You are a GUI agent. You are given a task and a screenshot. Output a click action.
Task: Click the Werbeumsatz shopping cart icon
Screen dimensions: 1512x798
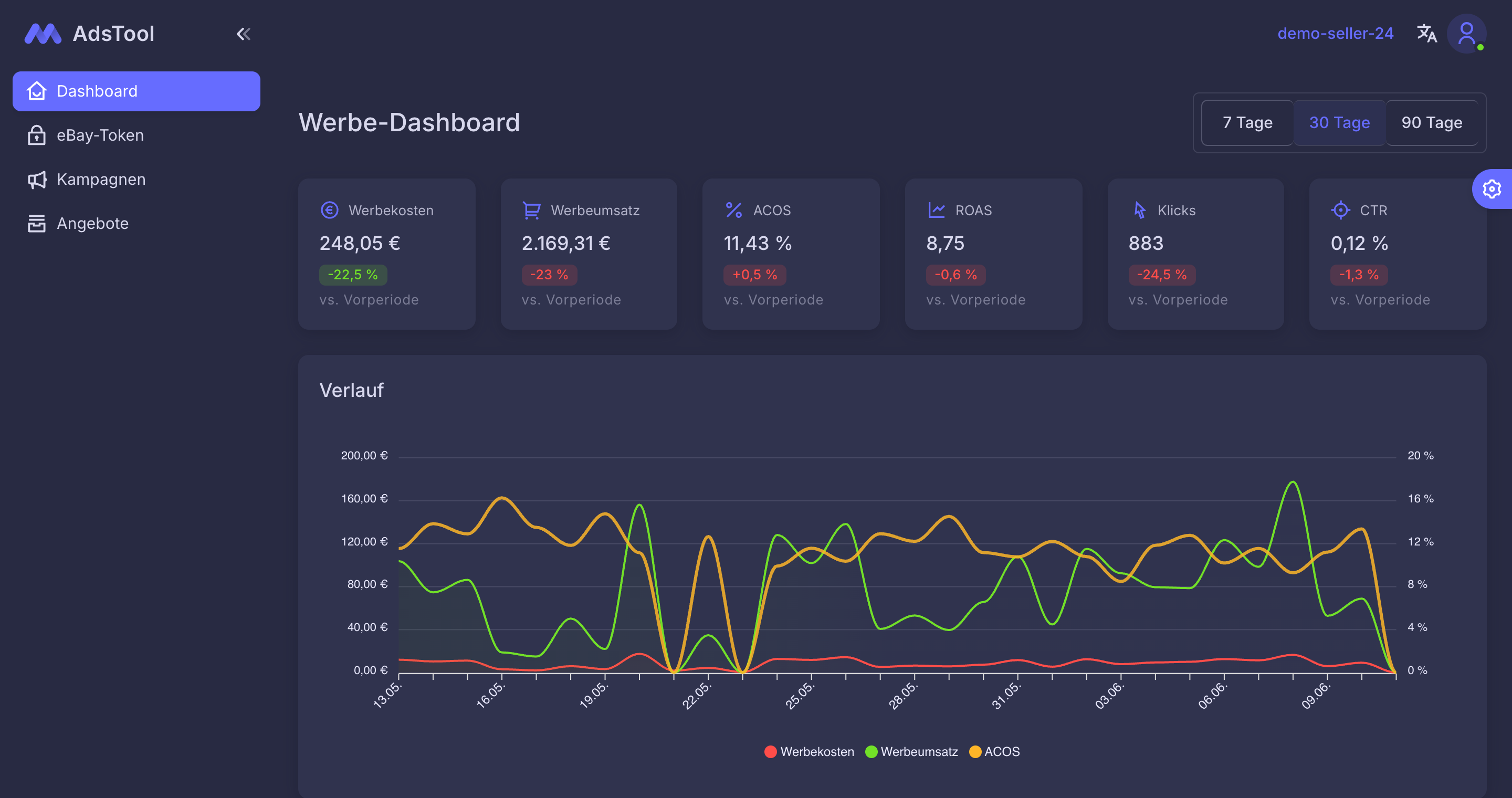coord(531,210)
